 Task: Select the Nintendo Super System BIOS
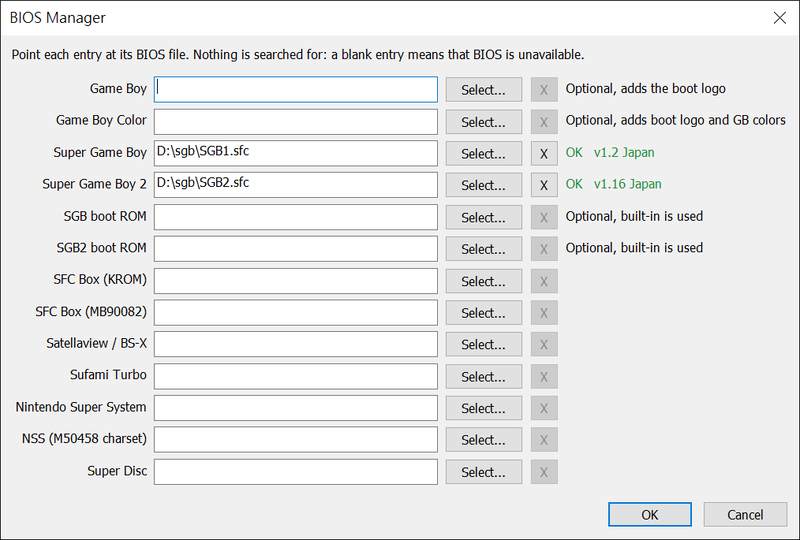click(484, 408)
